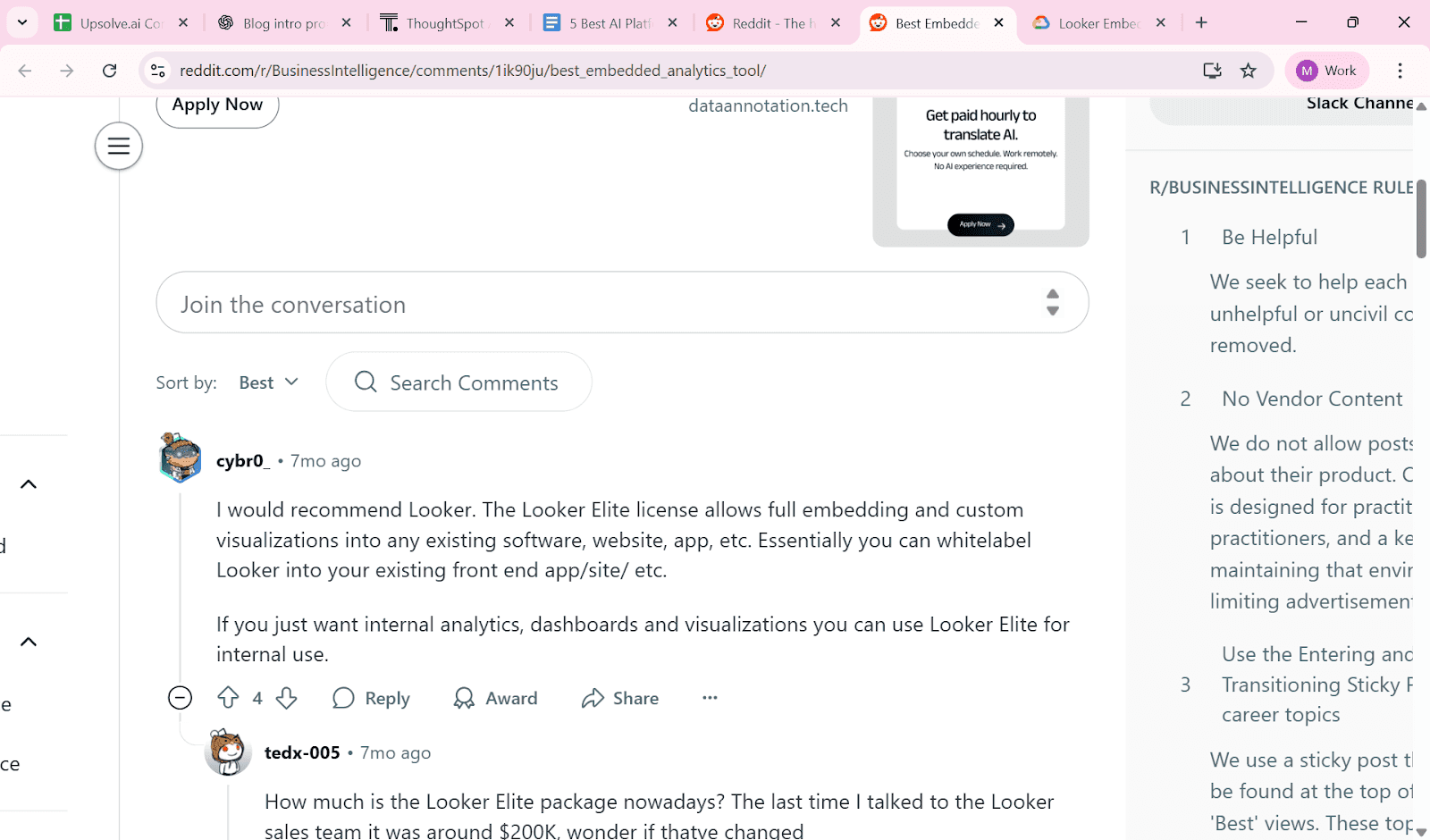
Task: Click the Apply Now button
Action: (216, 105)
